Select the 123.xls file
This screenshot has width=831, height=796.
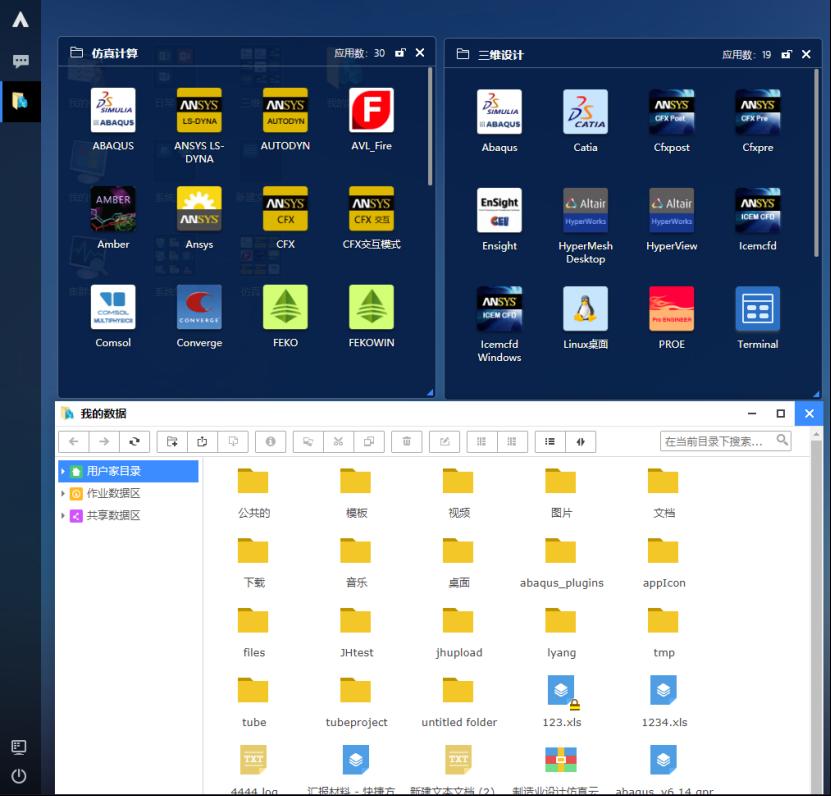pos(561,702)
